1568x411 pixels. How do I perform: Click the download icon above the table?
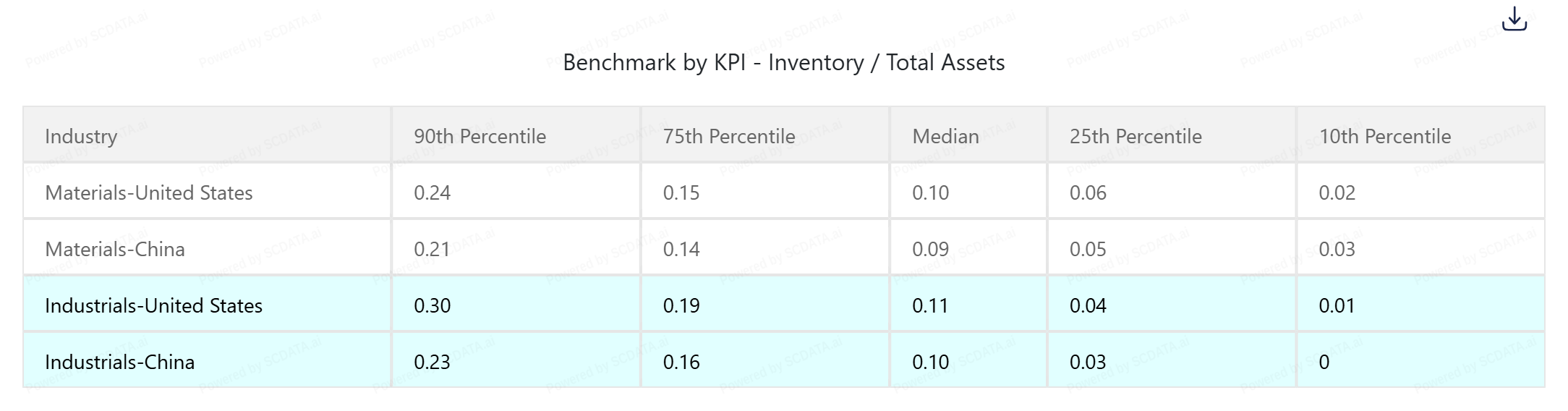(x=1514, y=20)
